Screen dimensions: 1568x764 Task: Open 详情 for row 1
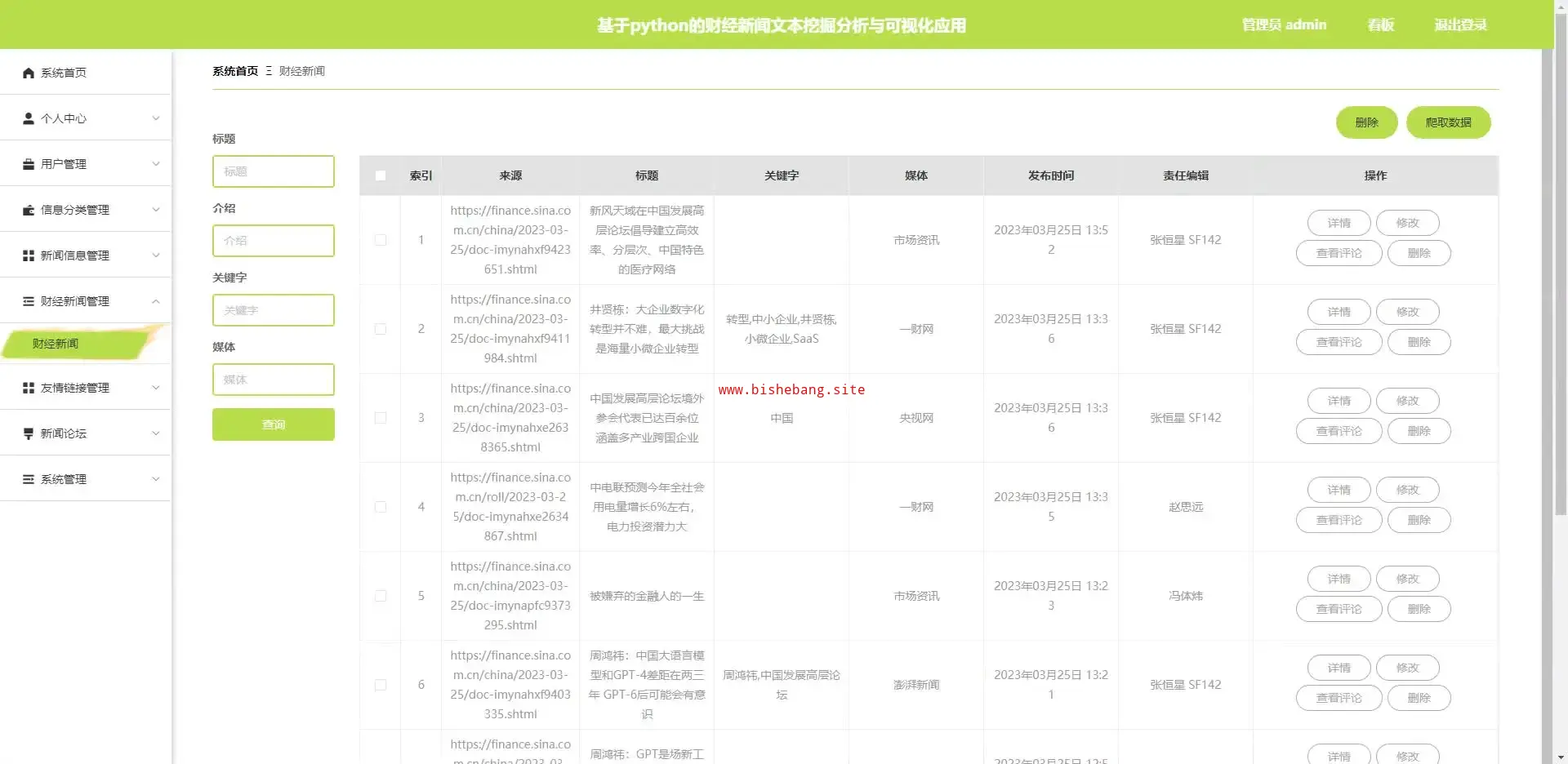click(1339, 223)
